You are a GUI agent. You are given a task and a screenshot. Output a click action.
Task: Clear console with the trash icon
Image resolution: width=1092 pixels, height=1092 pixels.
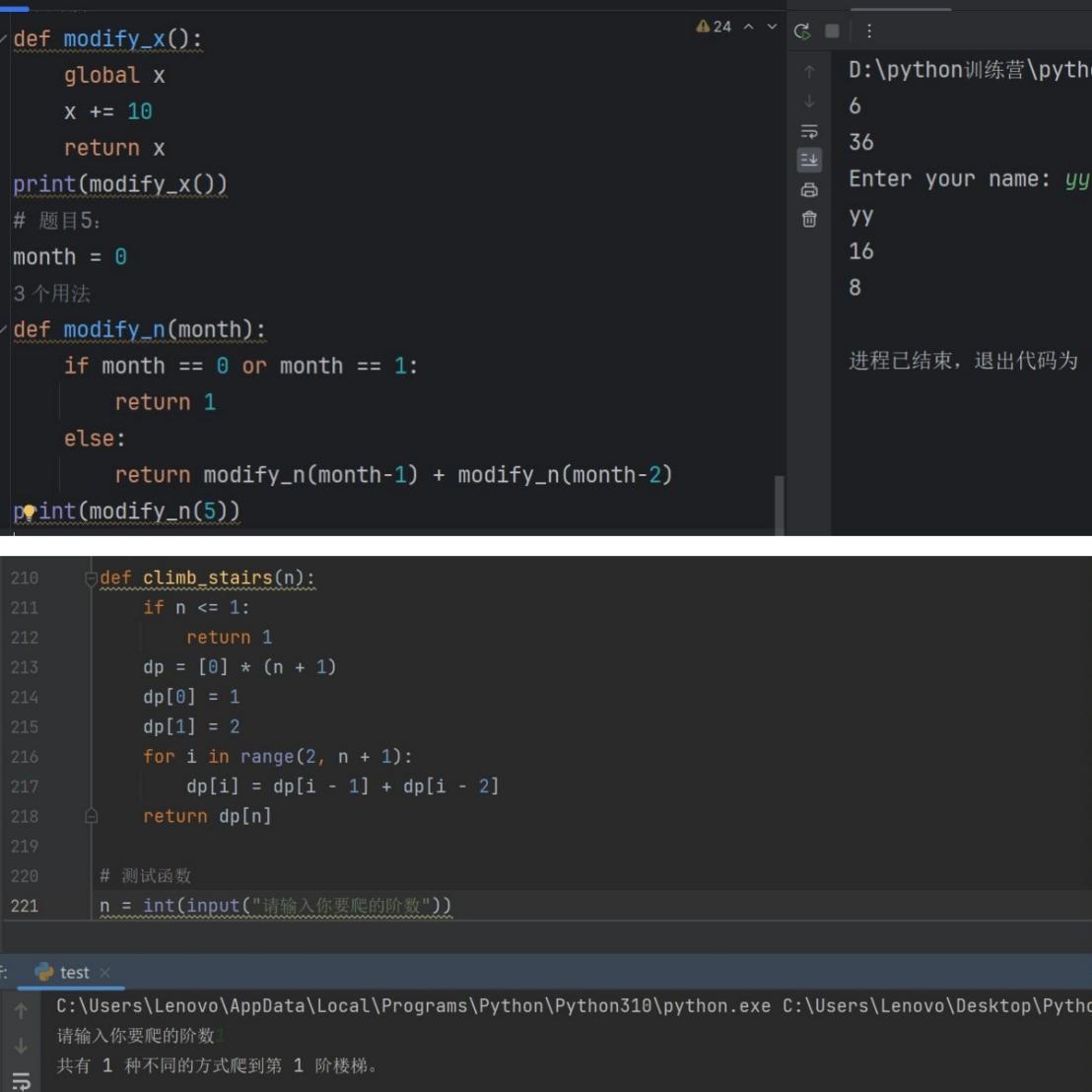(x=809, y=219)
